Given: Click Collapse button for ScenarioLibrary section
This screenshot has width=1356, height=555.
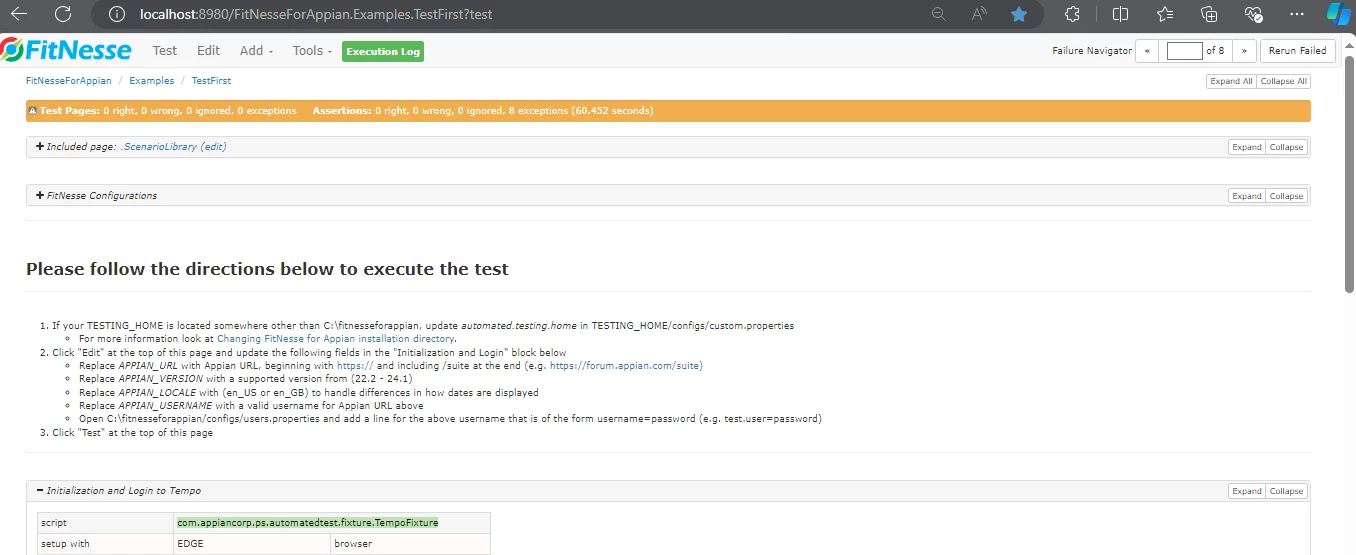Looking at the screenshot, I should 1286,147.
